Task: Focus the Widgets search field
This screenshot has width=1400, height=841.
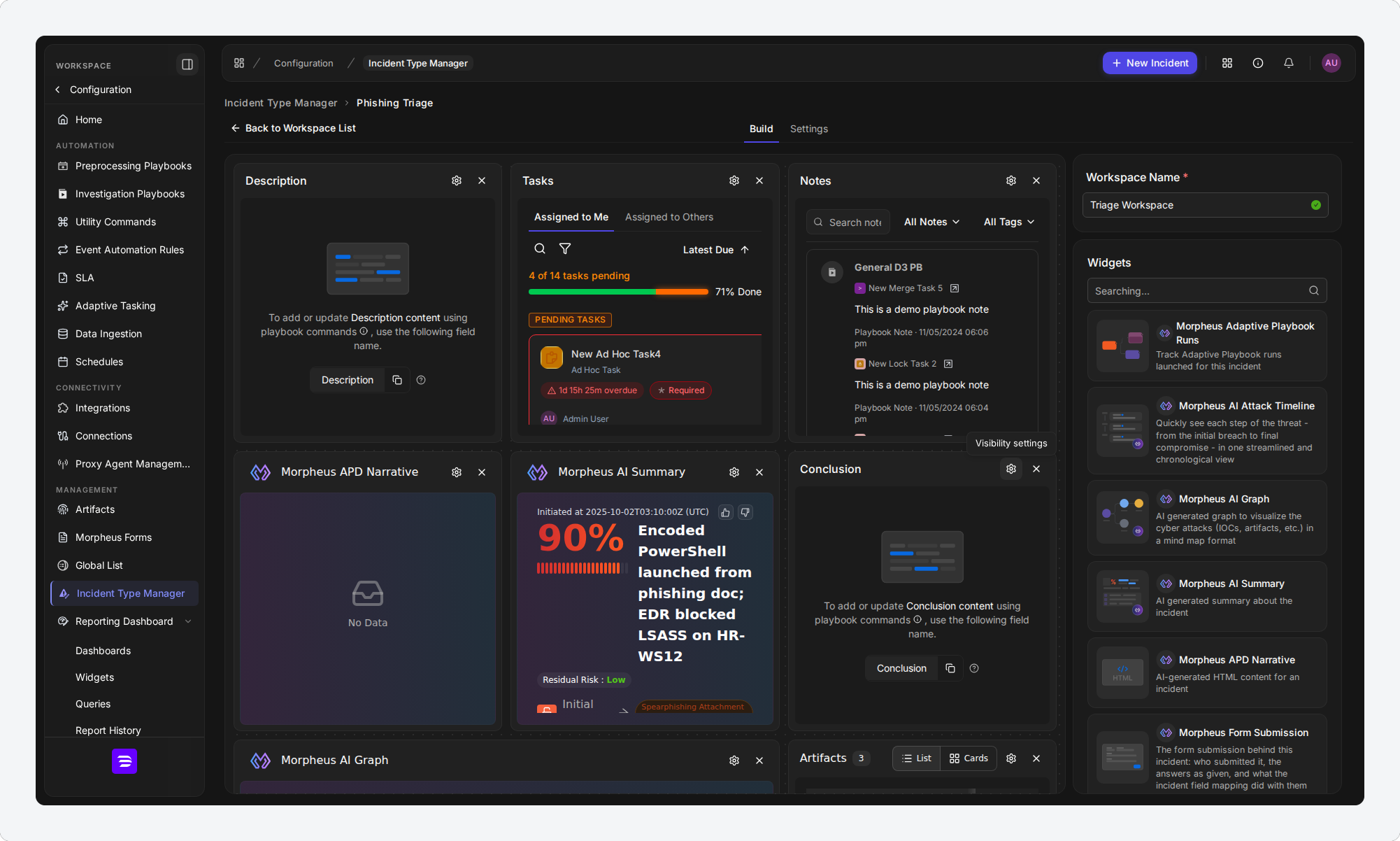Action: 1206,290
